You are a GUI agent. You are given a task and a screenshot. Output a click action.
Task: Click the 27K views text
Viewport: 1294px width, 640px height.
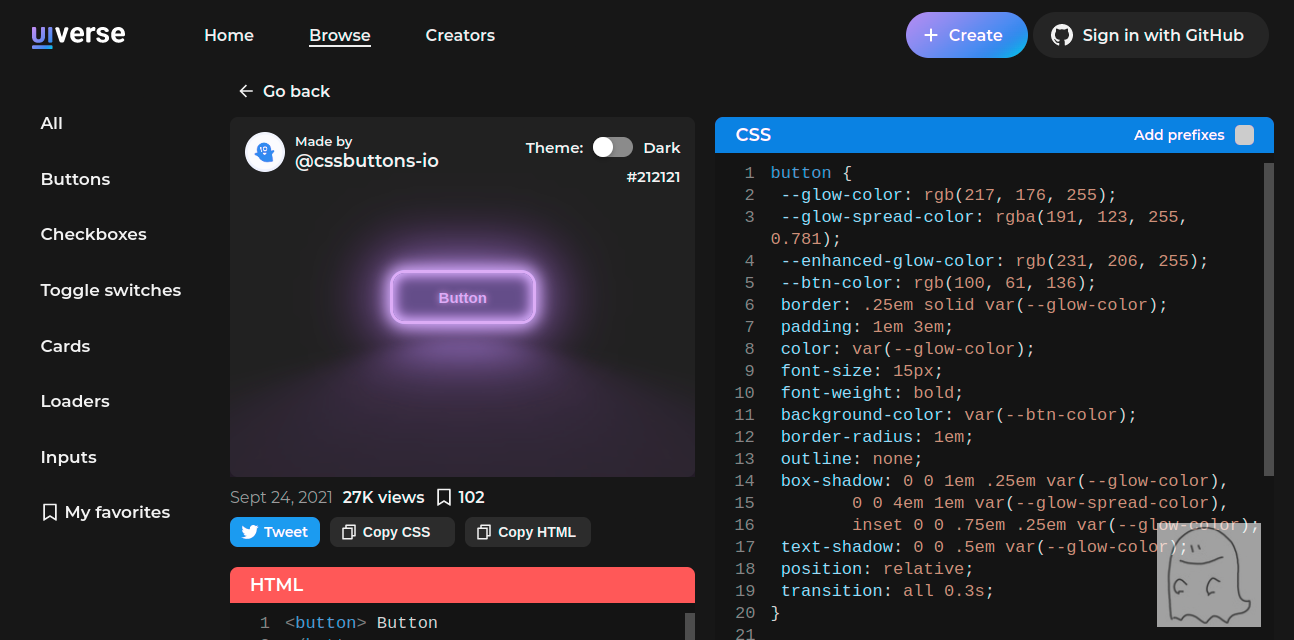(x=383, y=497)
